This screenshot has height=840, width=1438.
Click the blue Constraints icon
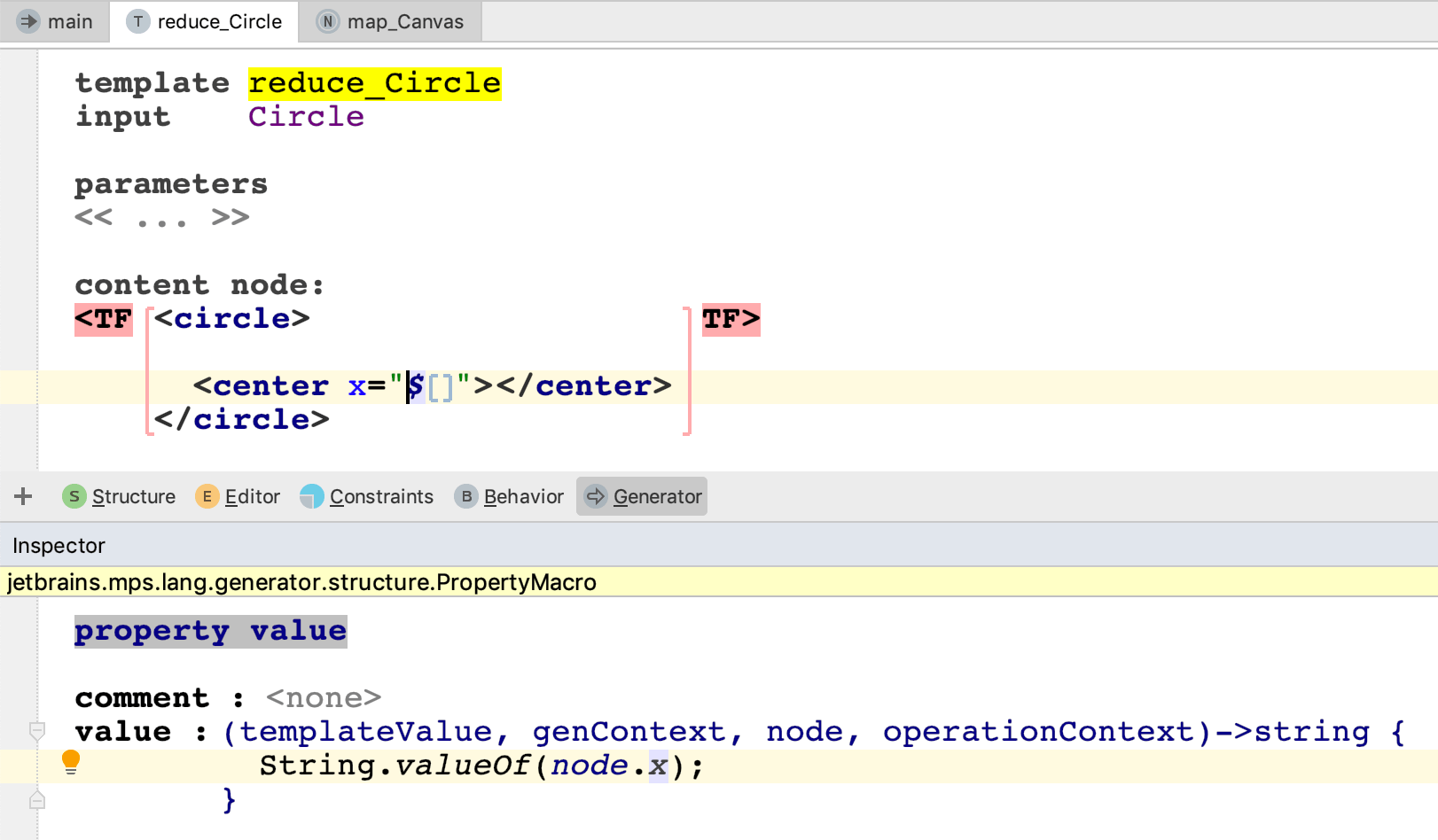pos(311,496)
